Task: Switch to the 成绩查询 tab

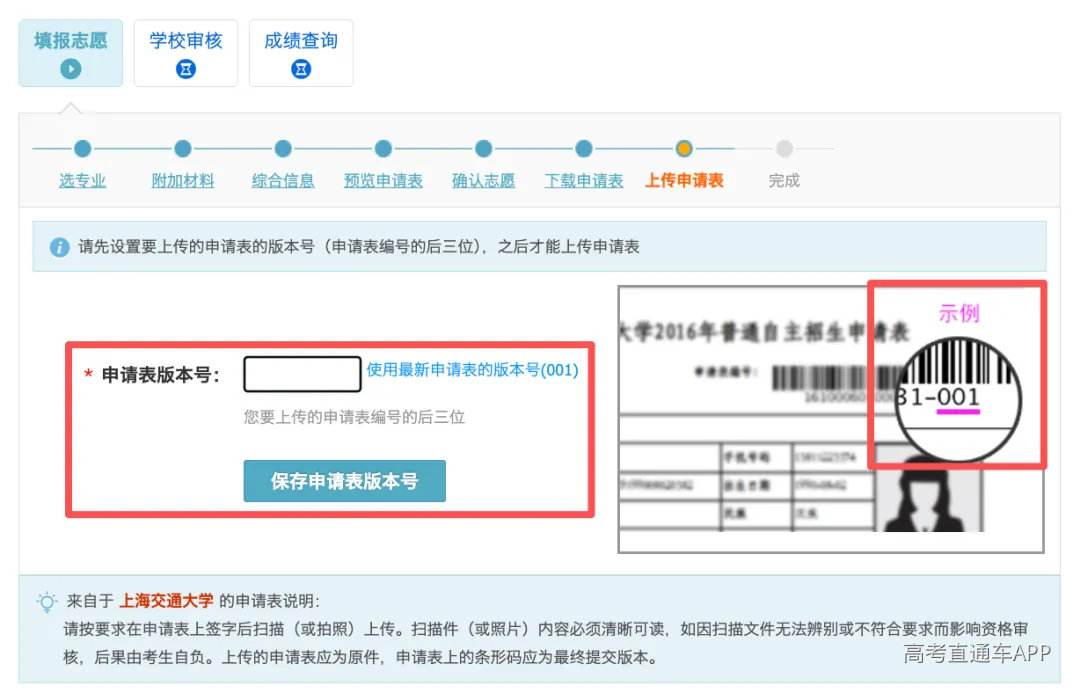Action: [x=301, y=53]
